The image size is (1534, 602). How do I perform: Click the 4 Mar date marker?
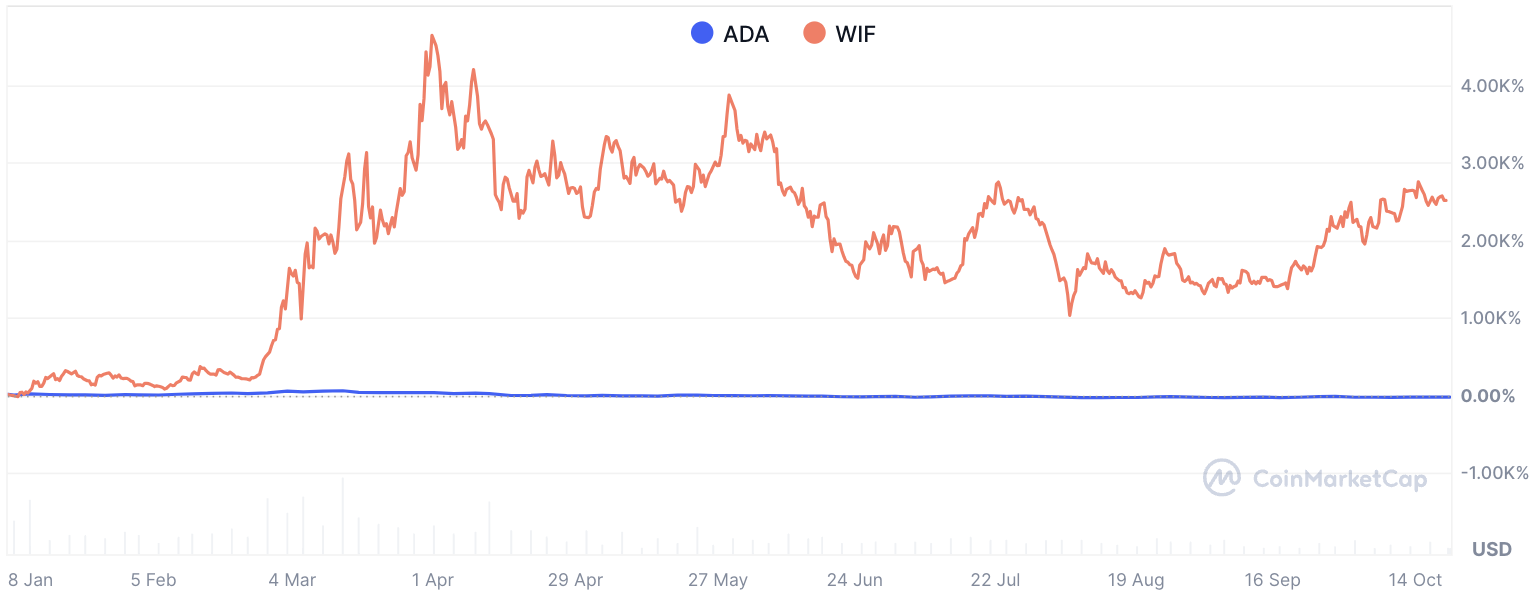290,580
